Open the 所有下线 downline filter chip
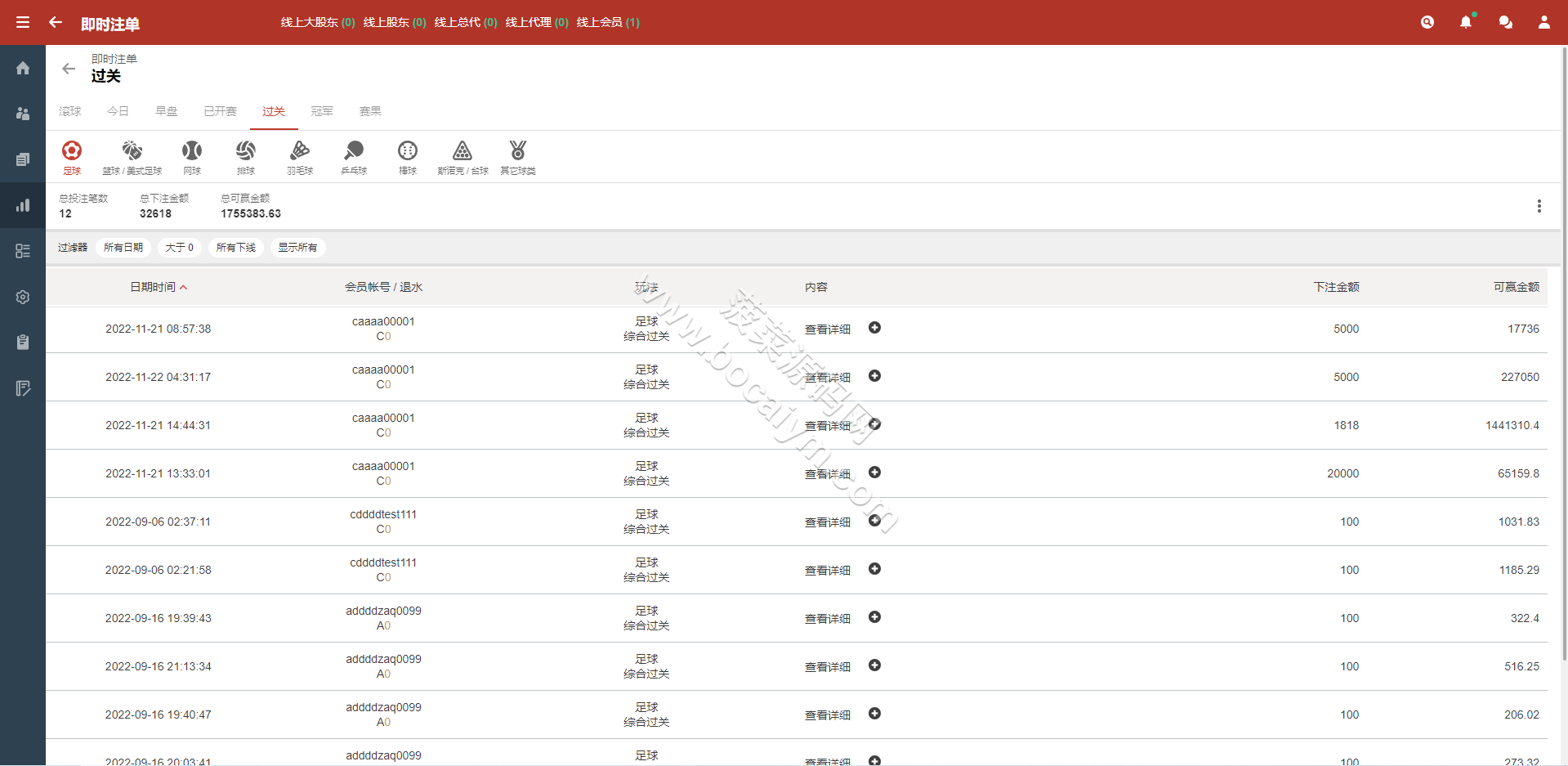Screen dimensions: 1568x766 (236, 248)
